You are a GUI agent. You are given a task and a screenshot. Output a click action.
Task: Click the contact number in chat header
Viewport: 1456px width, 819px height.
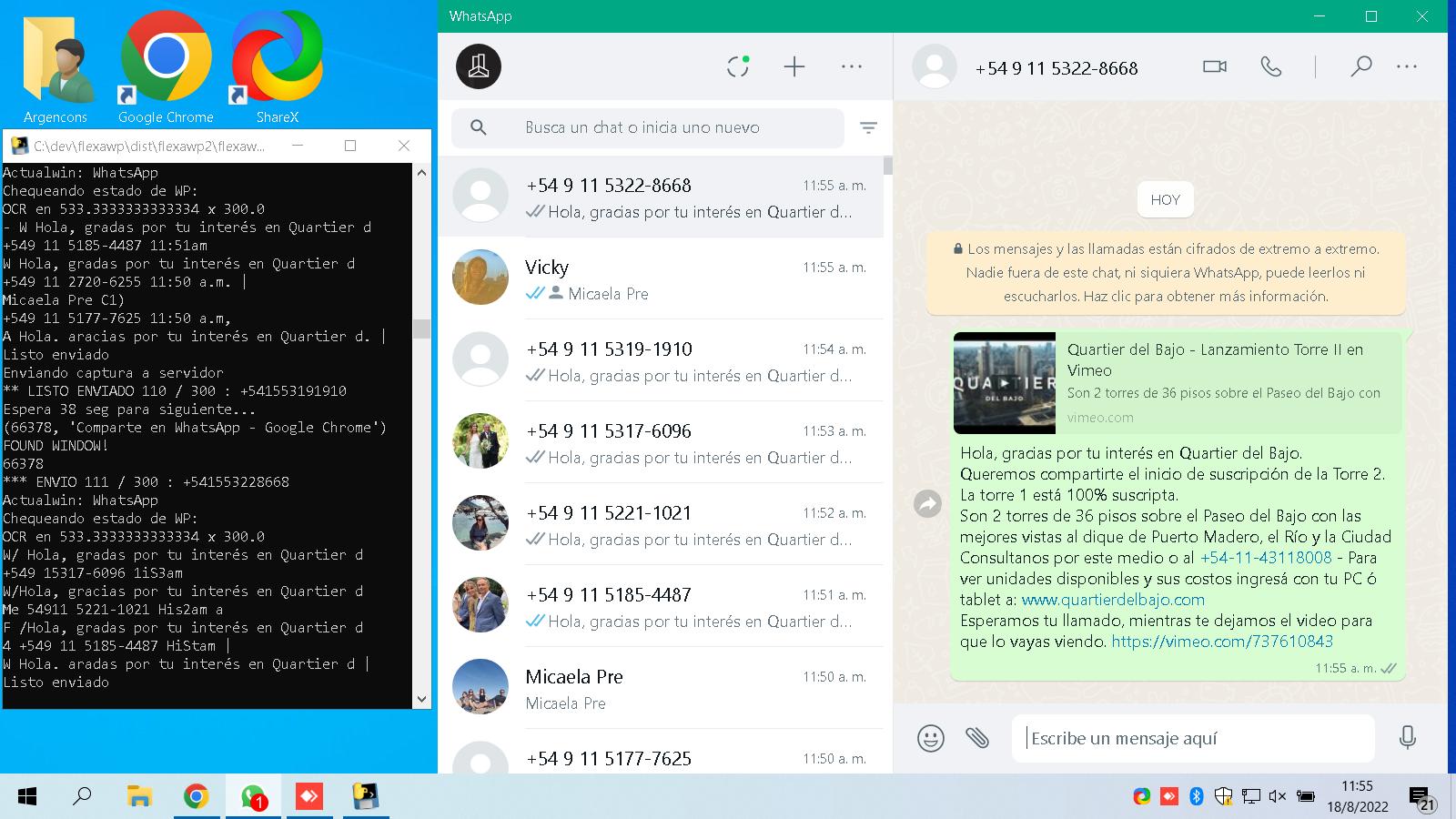click(1057, 68)
